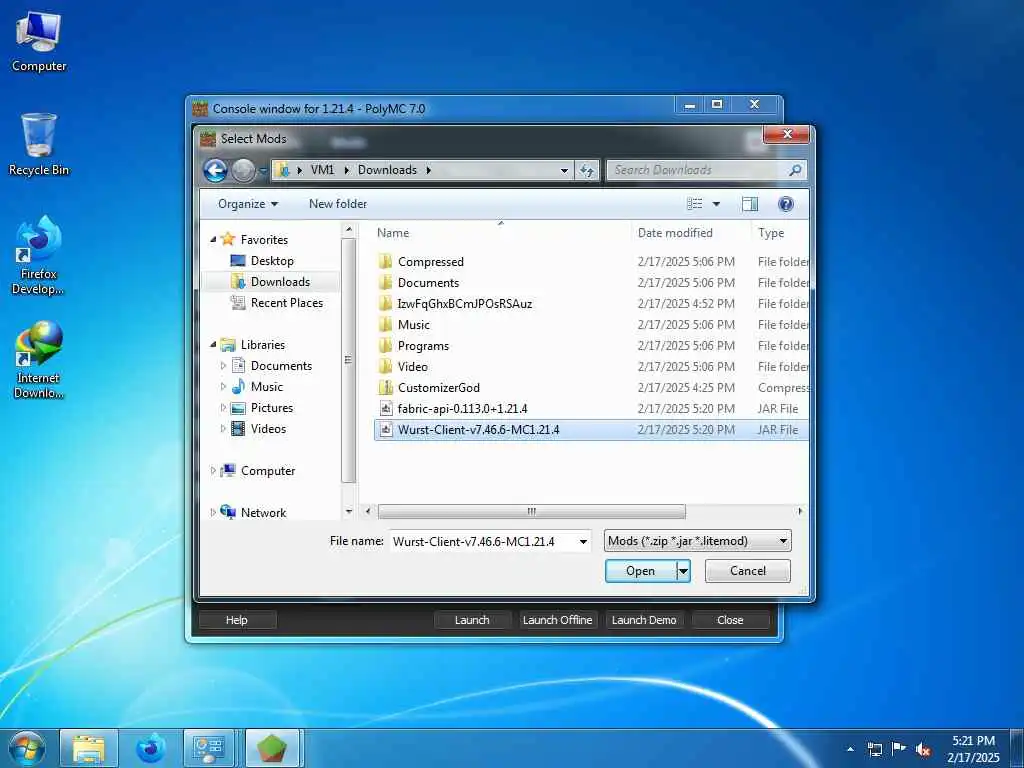1024x768 pixels.
Task: Open File Explorer from the taskbar
Action: tap(89, 748)
